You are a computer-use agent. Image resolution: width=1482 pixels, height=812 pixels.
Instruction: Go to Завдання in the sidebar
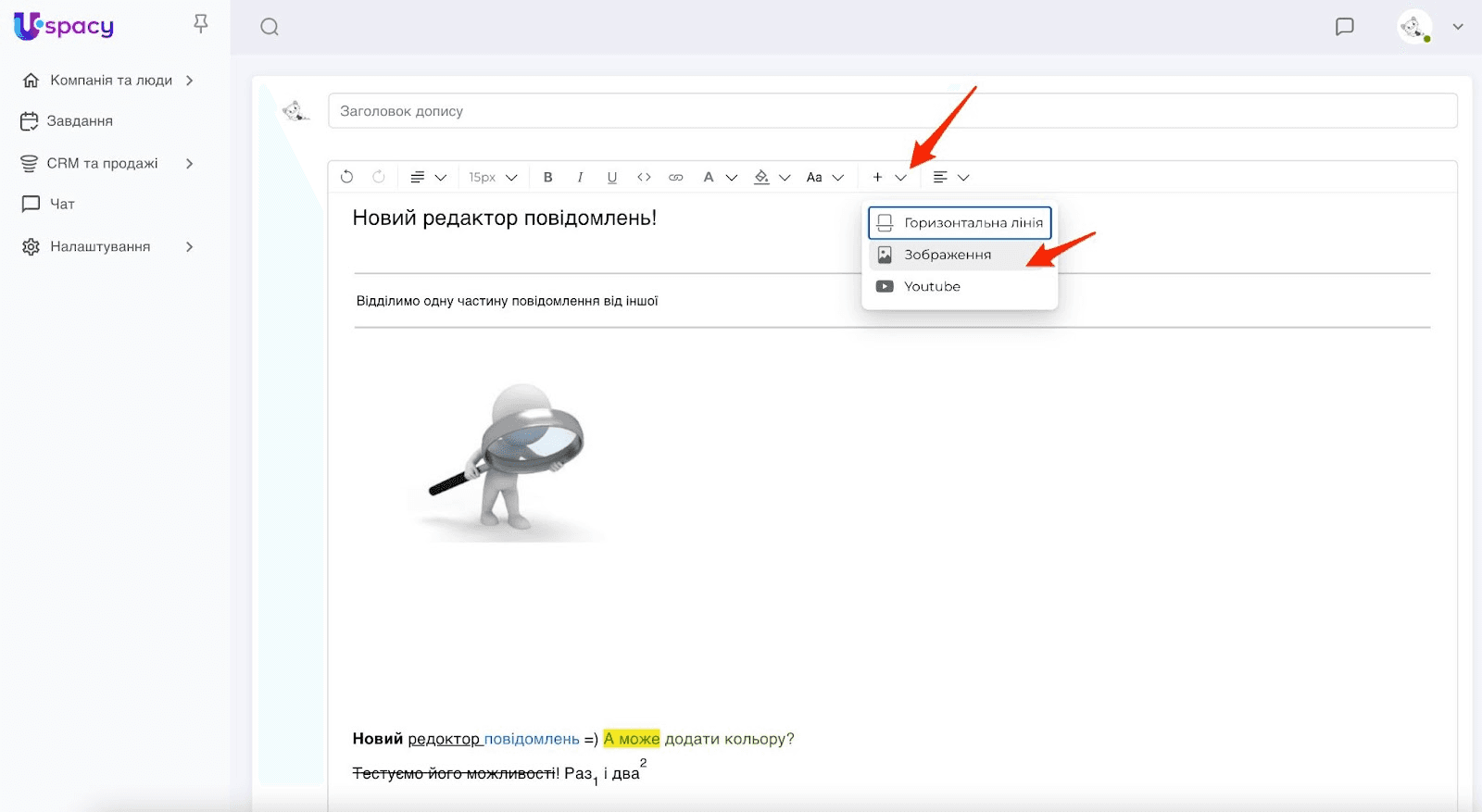point(80,121)
